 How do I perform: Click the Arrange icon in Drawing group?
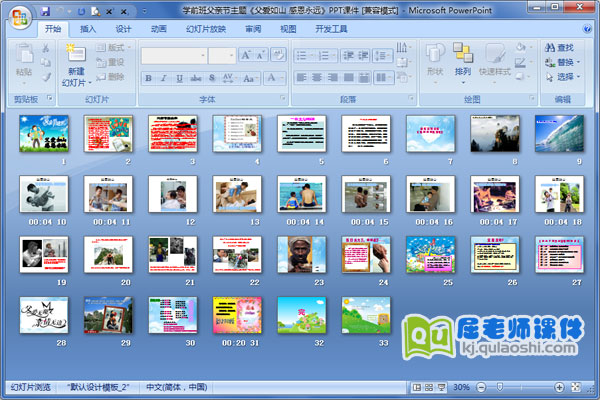(x=463, y=58)
